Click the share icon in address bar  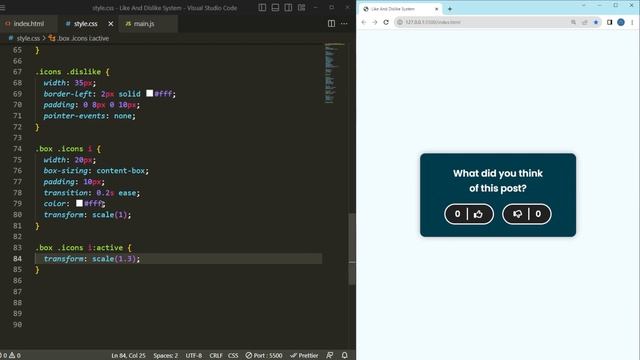pyautogui.click(x=584, y=22)
